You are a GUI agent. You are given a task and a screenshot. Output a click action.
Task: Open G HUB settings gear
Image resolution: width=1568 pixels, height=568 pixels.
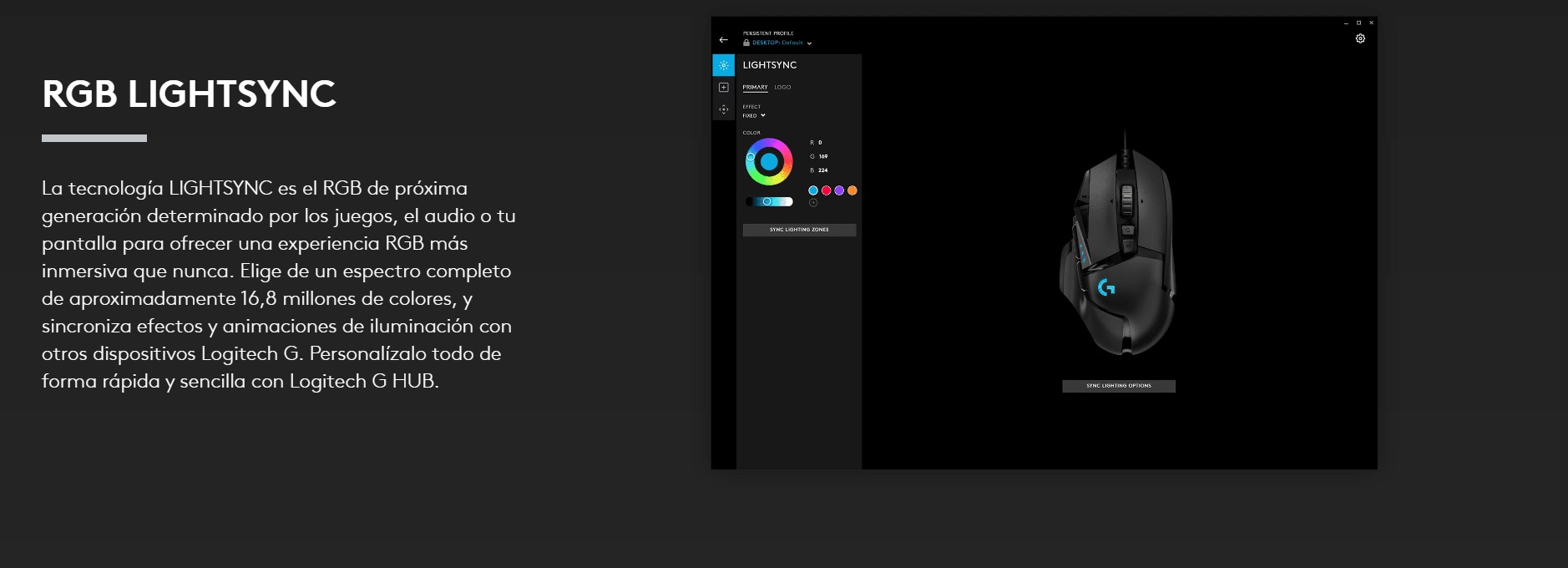coord(1360,38)
